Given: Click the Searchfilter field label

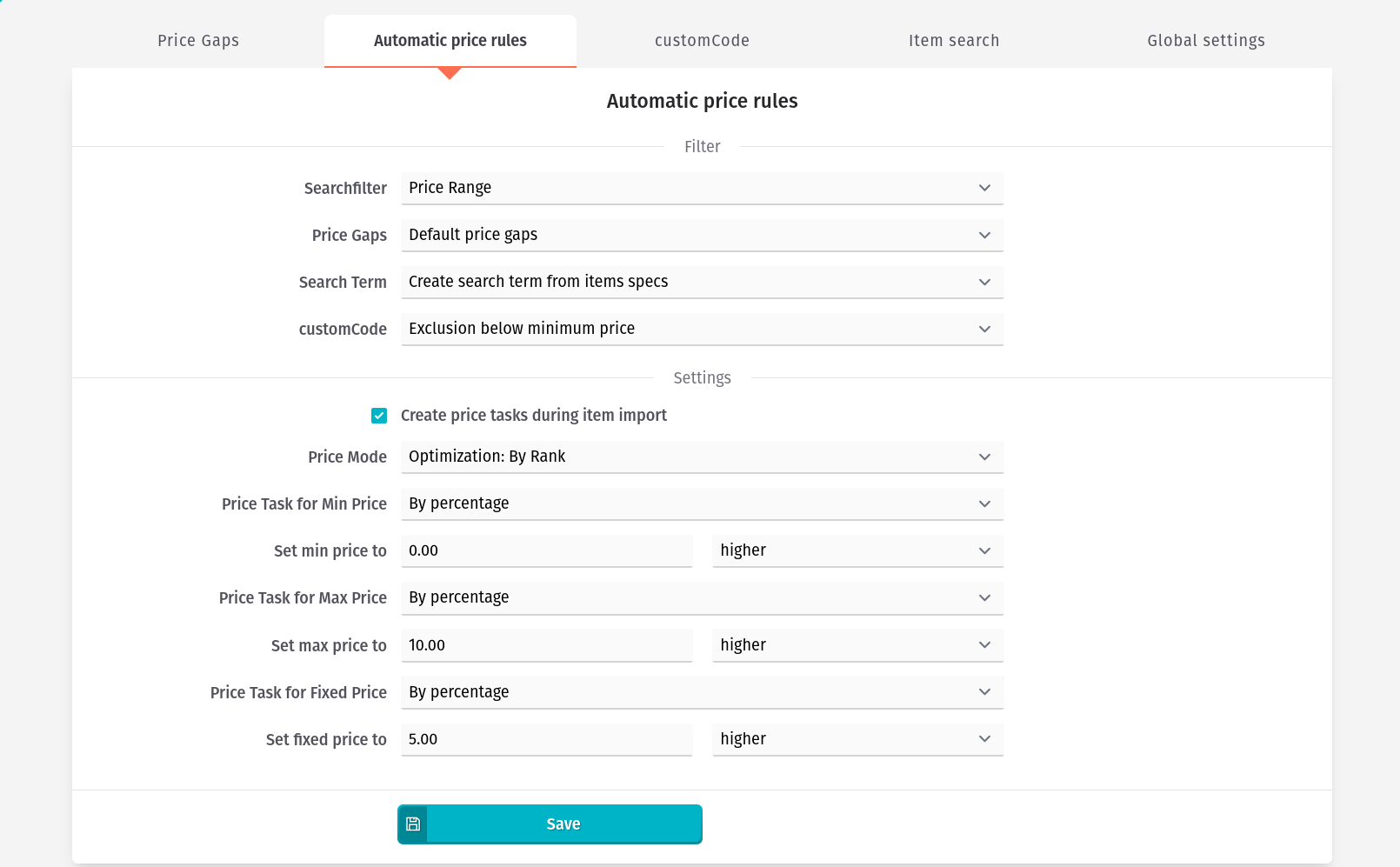Looking at the screenshot, I should [345, 189].
